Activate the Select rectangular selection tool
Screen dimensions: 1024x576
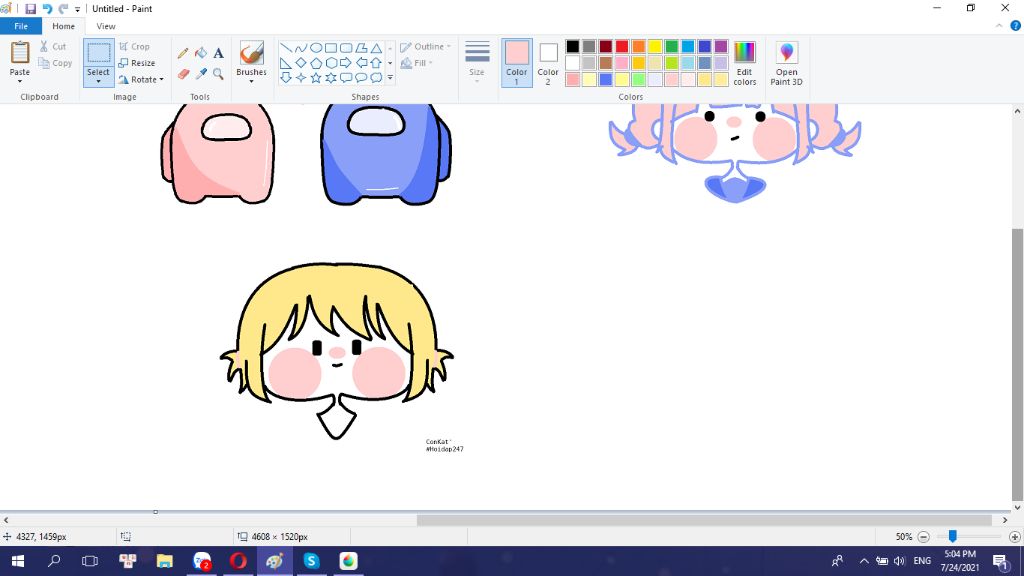click(99, 53)
